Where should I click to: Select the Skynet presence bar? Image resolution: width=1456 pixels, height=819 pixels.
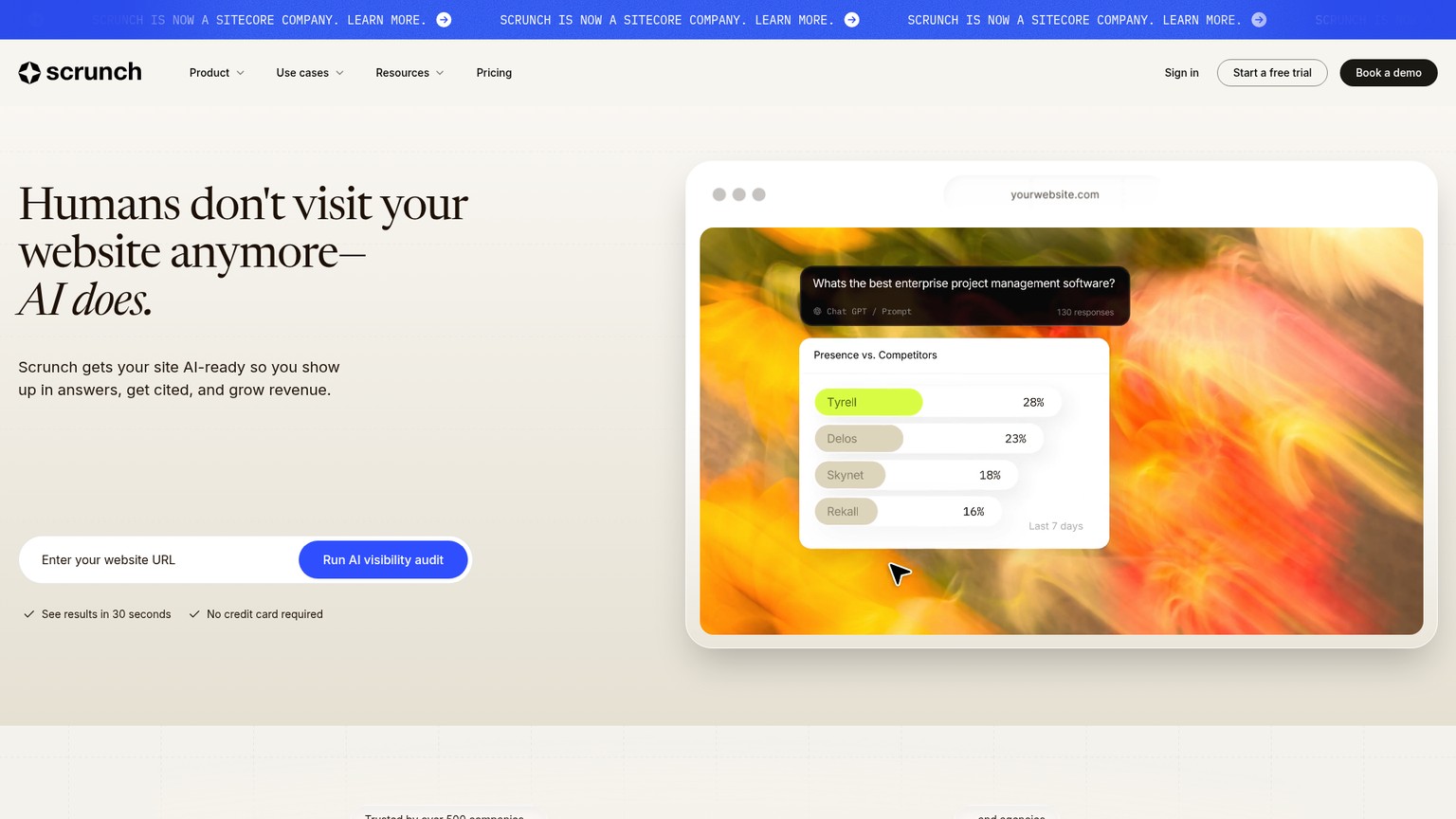[916, 475]
